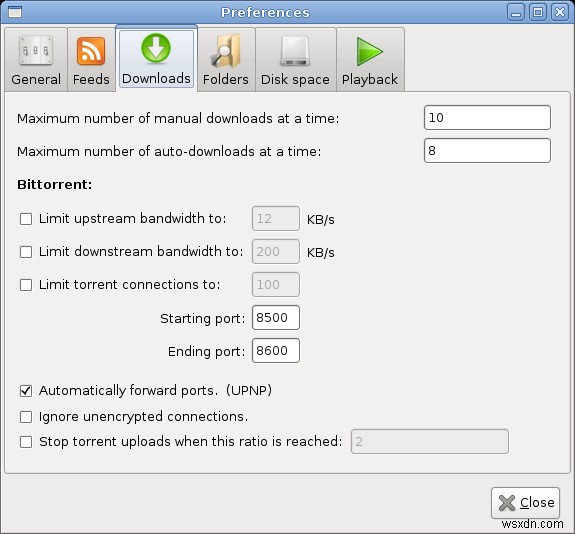The image size is (575, 534).
Task: Open the General preferences tab
Action: (x=36, y=59)
